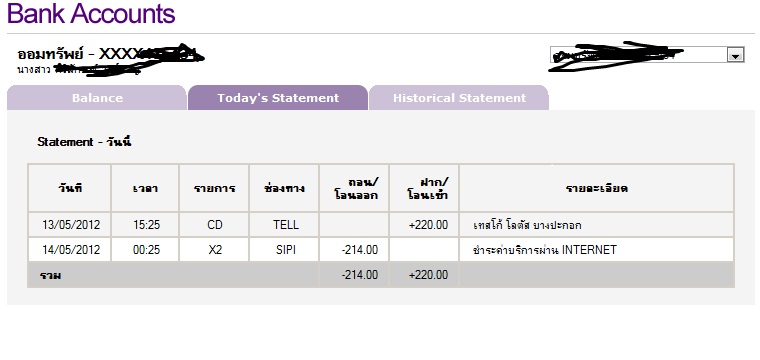Click the INTERNET payment detail cell
760x360 pixels.
pyautogui.click(x=597, y=250)
